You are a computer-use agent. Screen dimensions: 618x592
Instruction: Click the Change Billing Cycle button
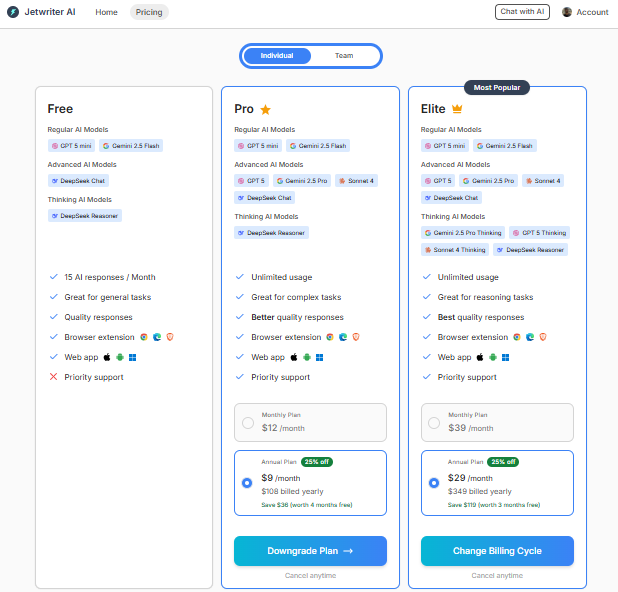coord(497,551)
